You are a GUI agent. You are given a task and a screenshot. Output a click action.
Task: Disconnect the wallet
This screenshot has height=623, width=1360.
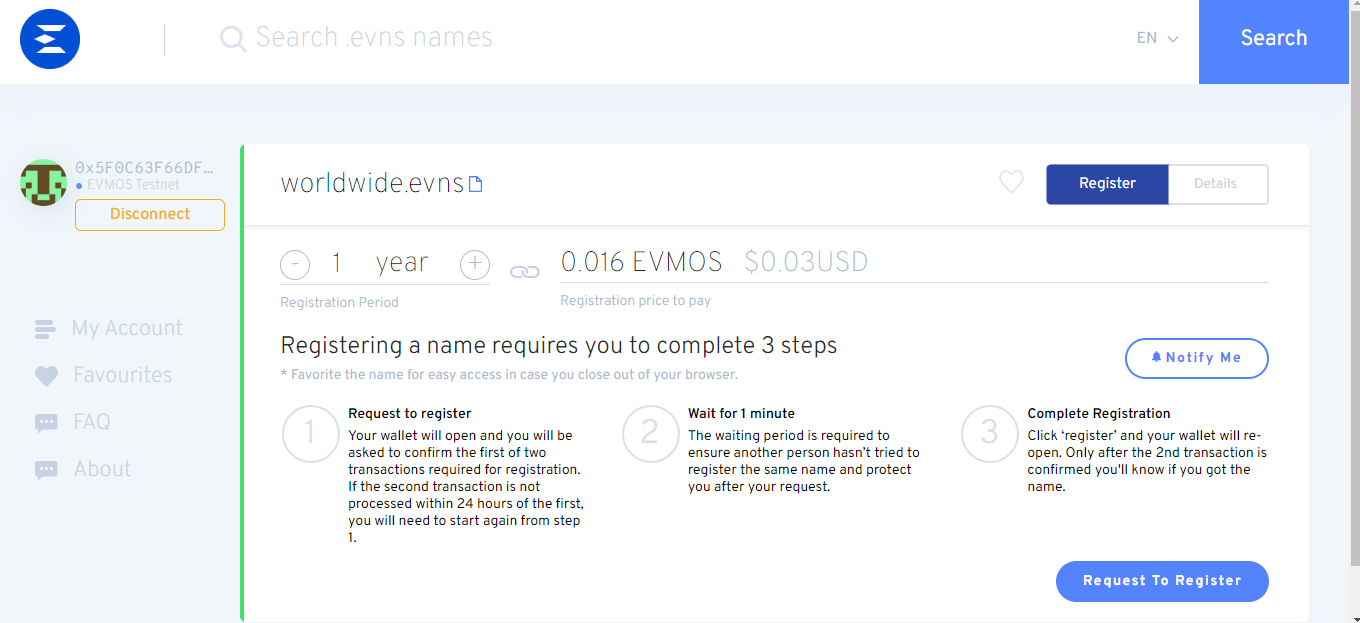(x=150, y=214)
